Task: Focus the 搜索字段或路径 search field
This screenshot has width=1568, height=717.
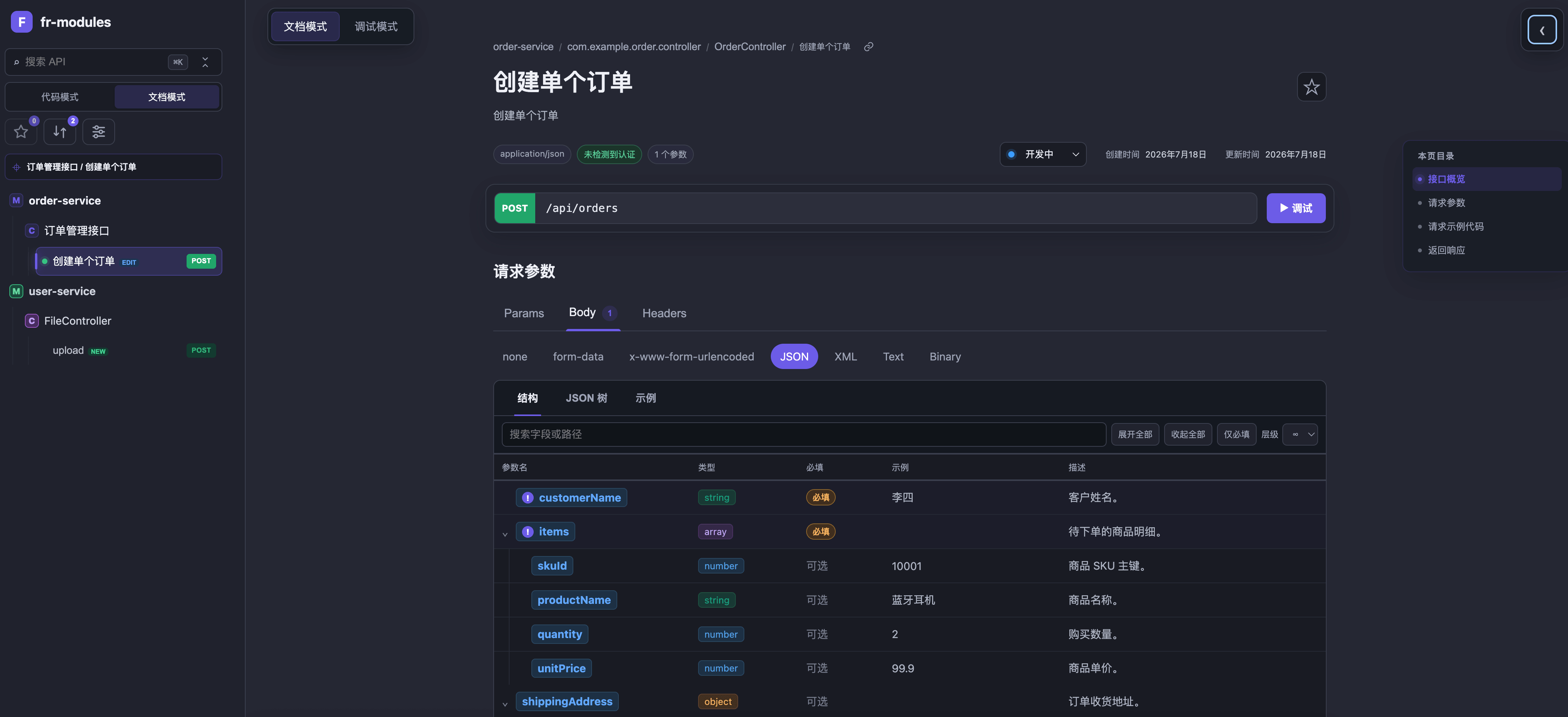Action: point(803,435)
